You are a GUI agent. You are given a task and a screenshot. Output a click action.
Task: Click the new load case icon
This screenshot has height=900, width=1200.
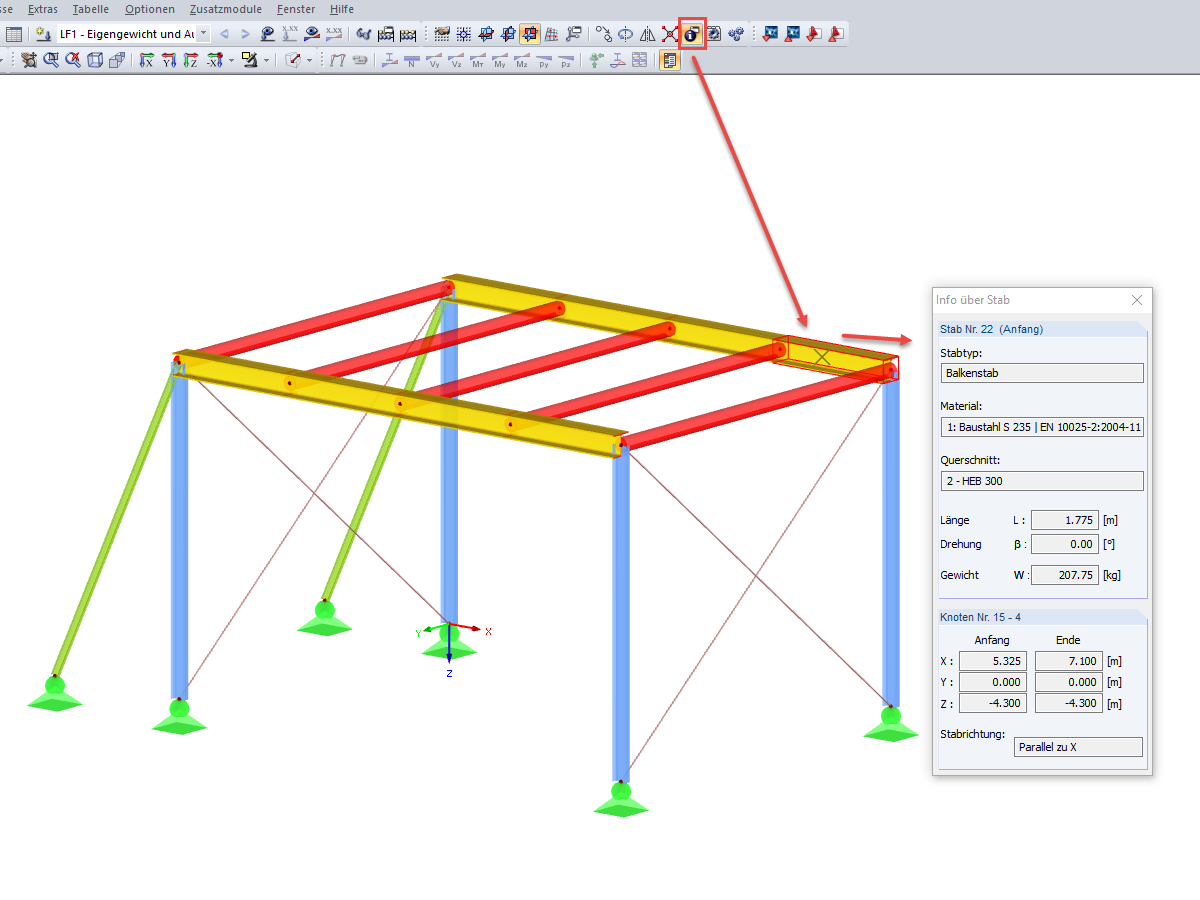point(44,34)
